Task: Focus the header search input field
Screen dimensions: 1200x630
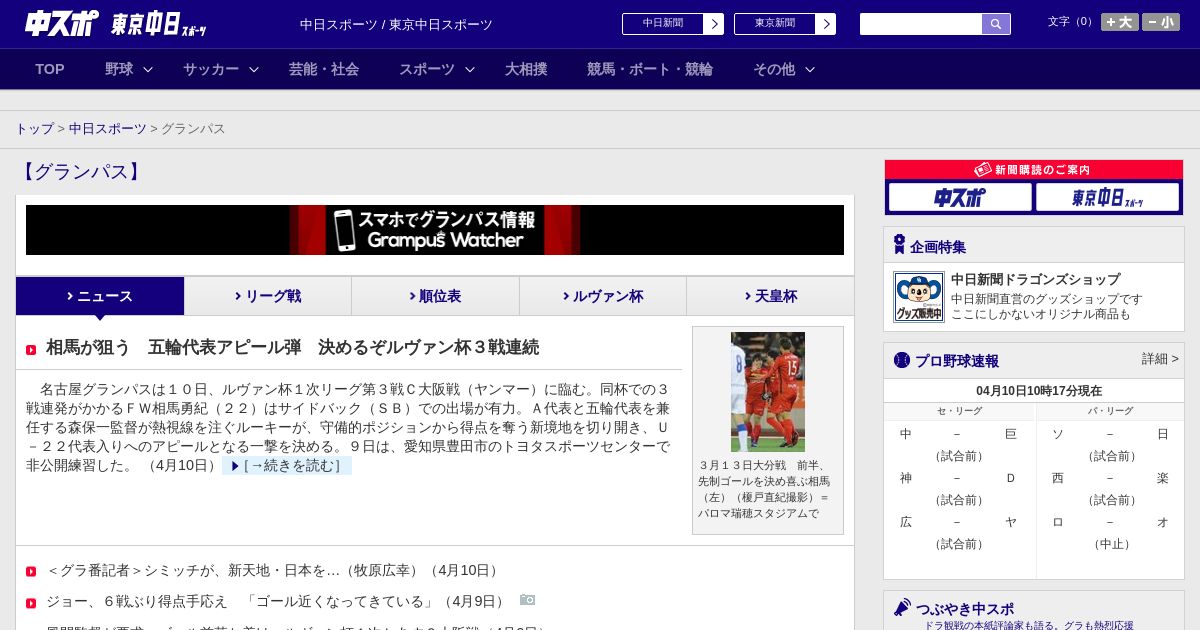Action: coord(921,24)
